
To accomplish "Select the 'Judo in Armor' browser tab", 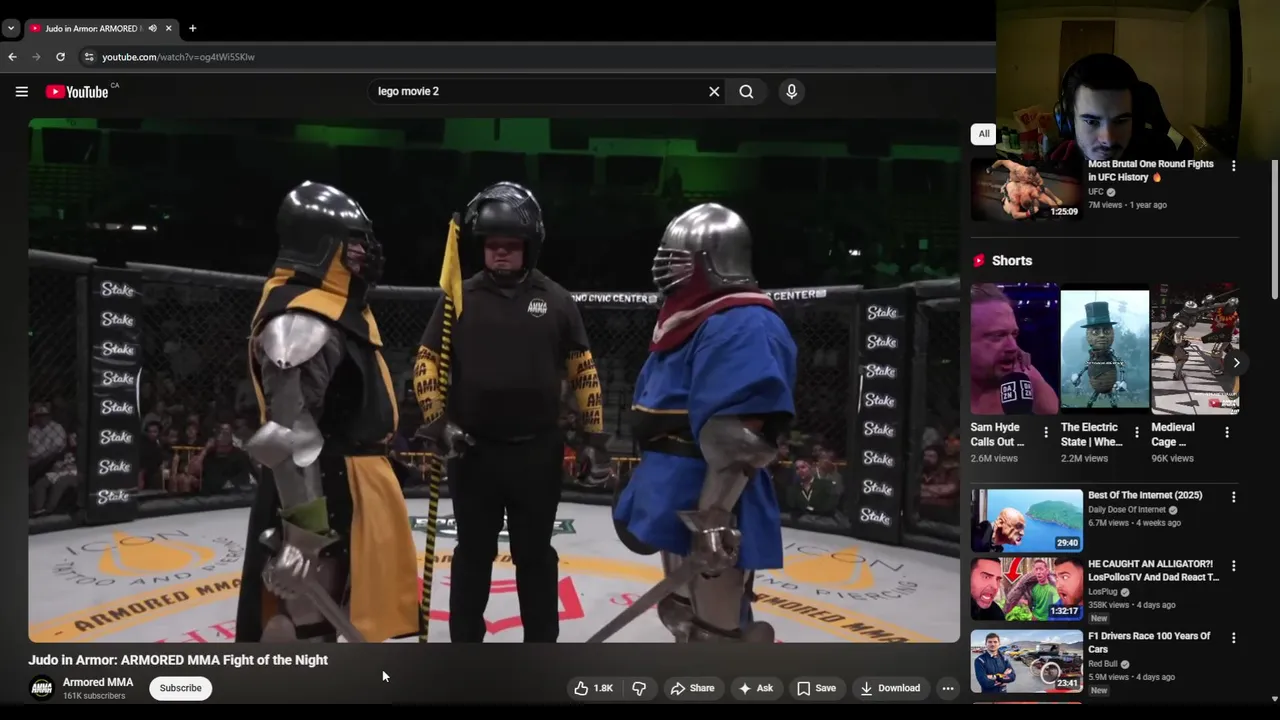I will [x=100, y=28].
